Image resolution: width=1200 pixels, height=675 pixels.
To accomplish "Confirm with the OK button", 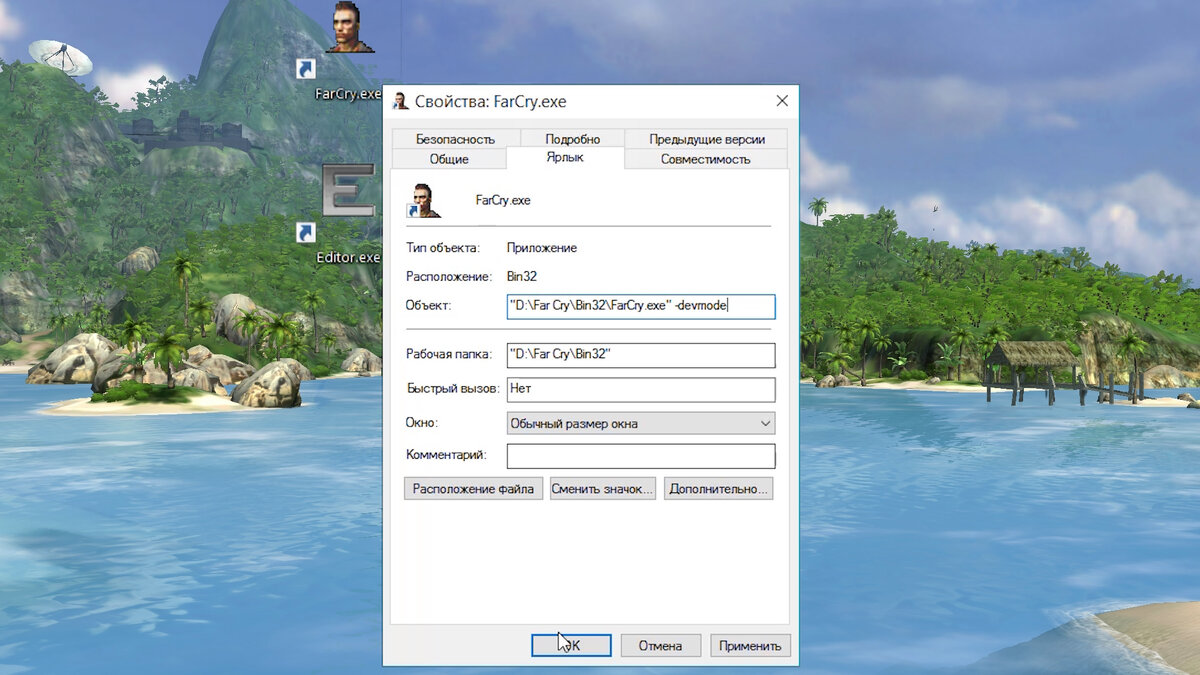I will 571,645.
